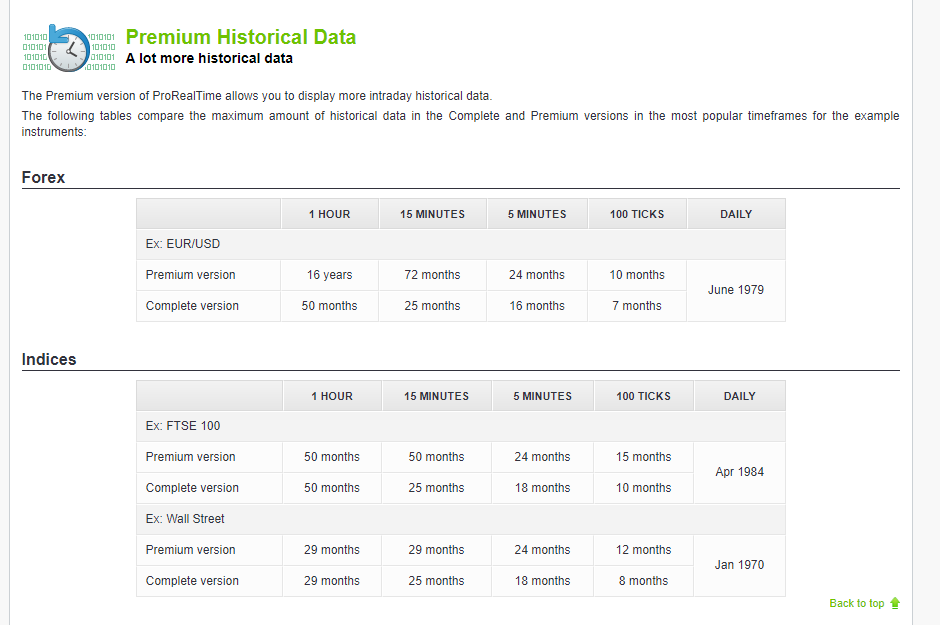Click the Premium Historical Data clock icon
This screenshot has width=940, height=625.
click(68, 48)
